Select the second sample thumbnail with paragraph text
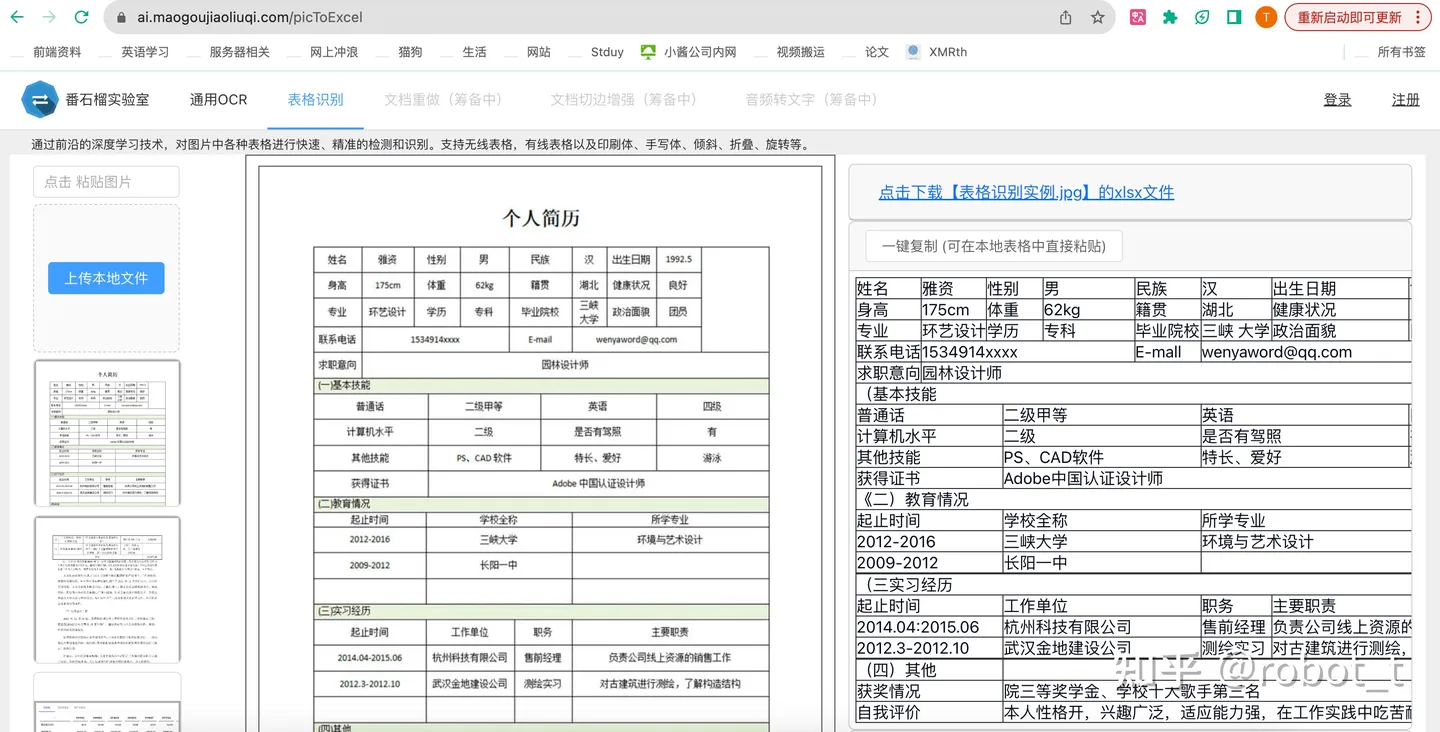This screenshot has height=732, width=1440. tap(107, 590)
